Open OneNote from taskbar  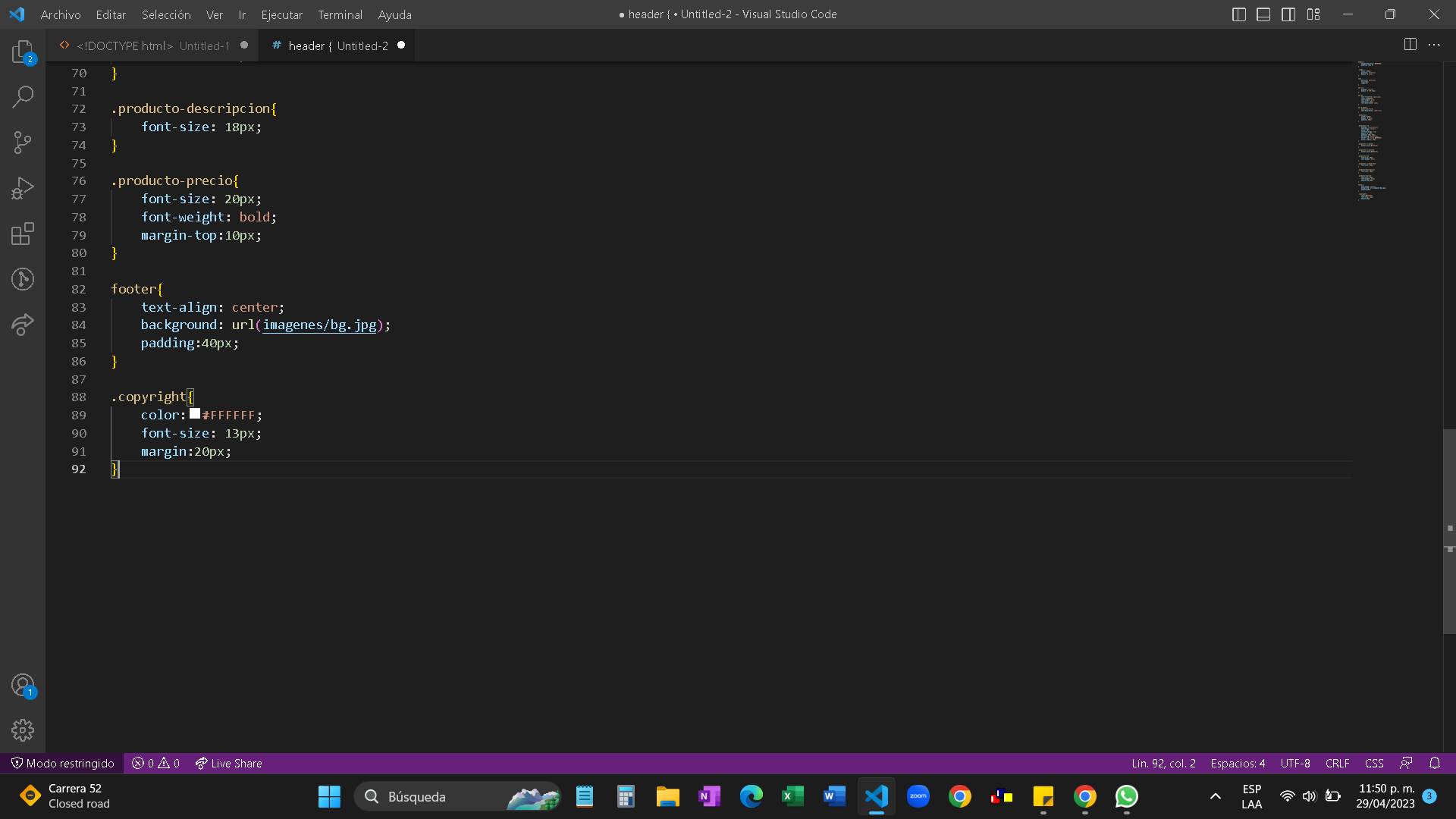pyautogui.click(x=709, y=796)
